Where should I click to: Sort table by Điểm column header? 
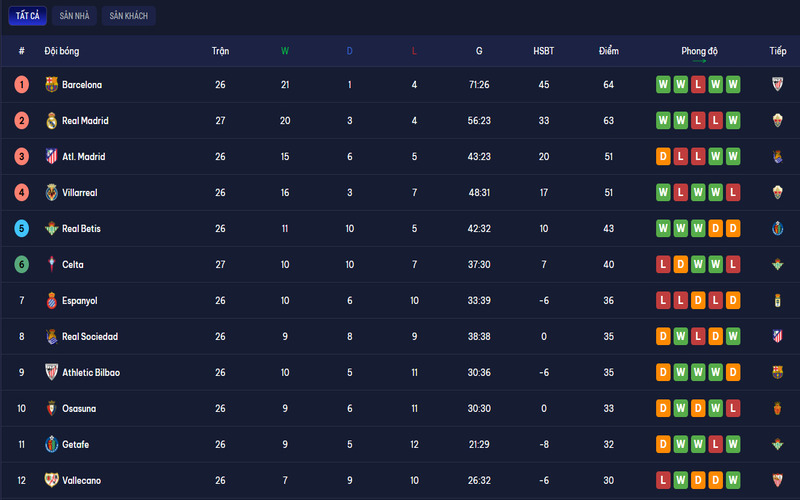pyautogui.click(x=608, y=51)
